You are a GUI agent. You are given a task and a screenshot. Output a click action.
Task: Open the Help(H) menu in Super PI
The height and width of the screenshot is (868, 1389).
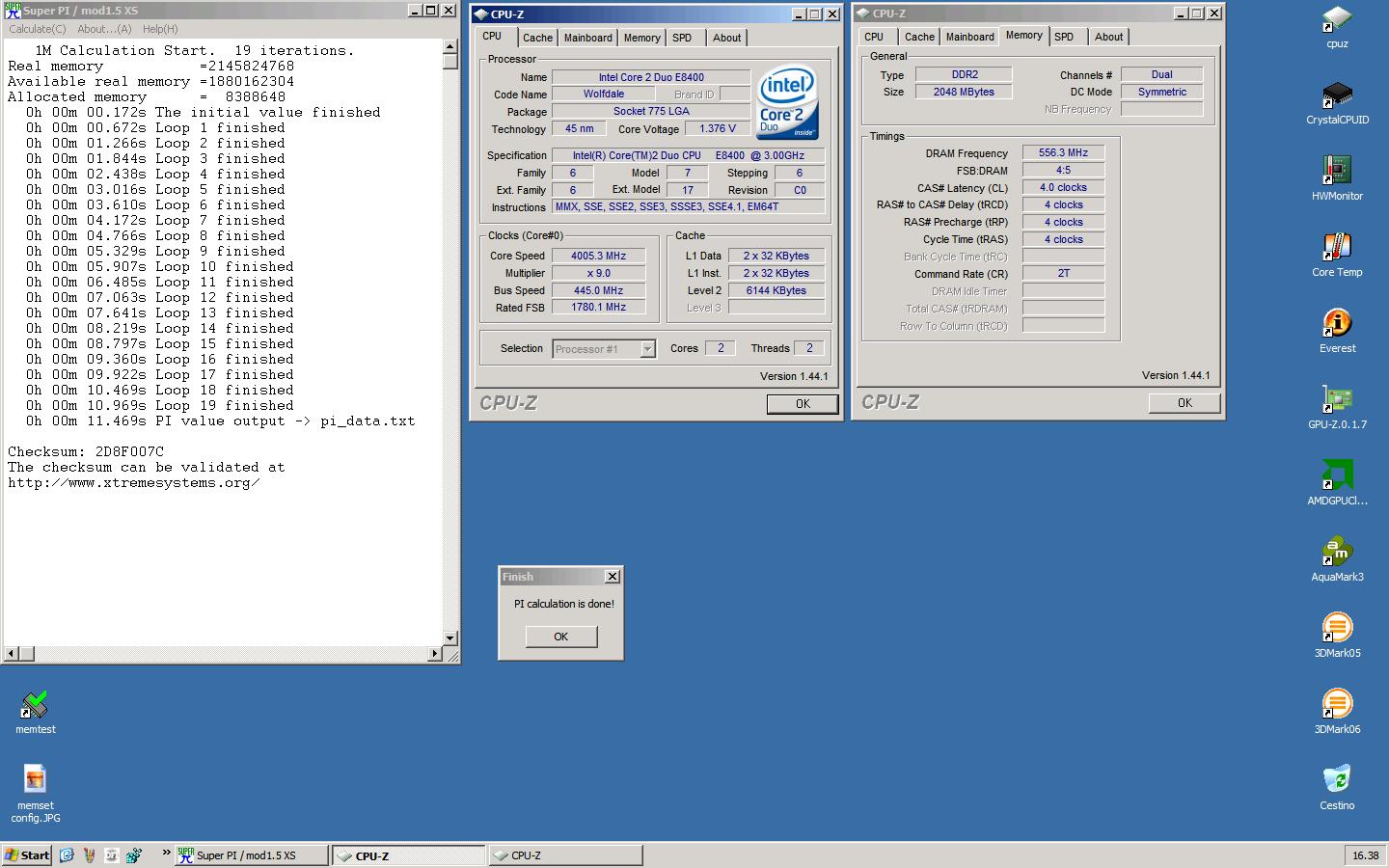point(160,29)
